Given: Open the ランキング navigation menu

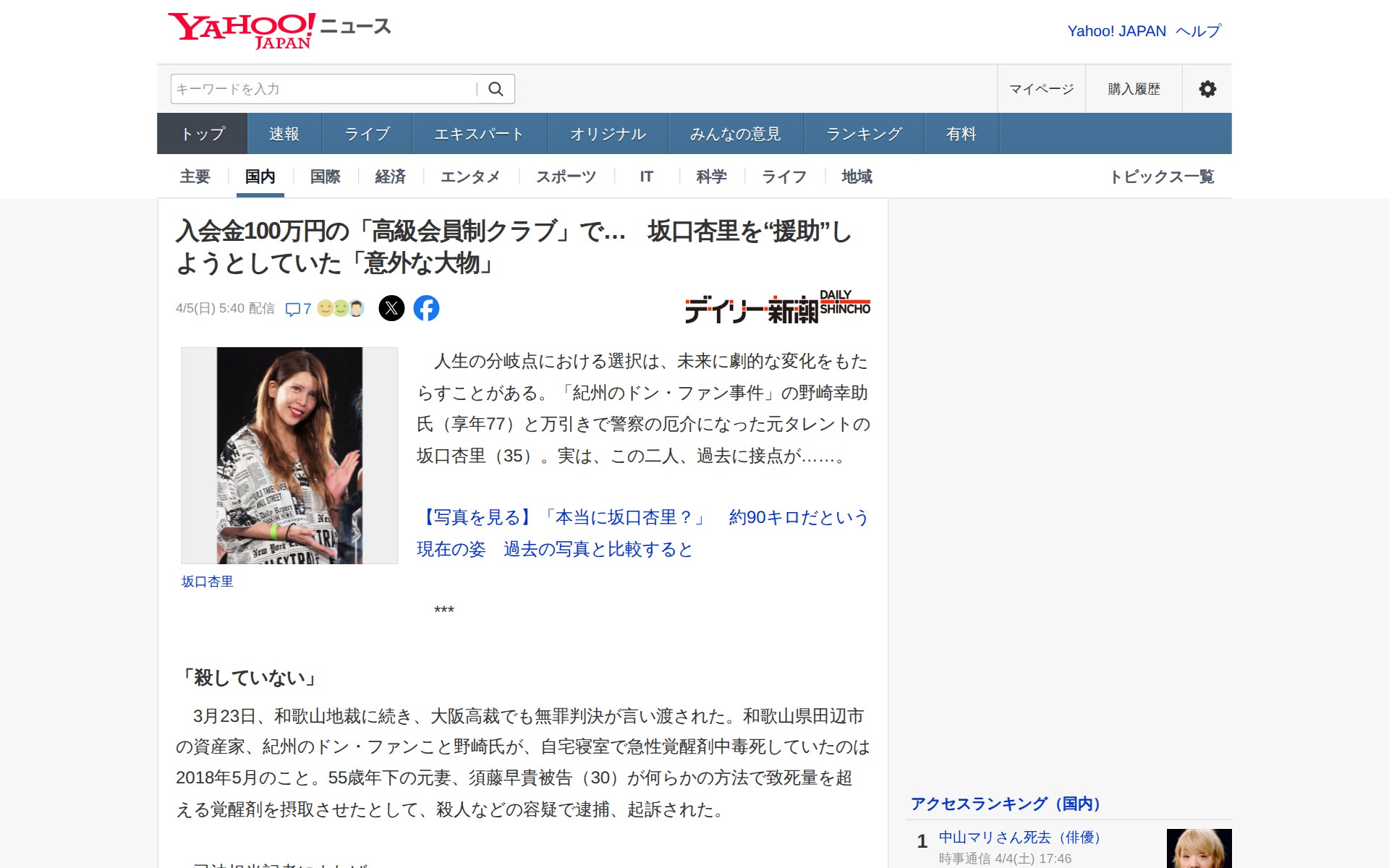Looking at the screenshot, I should (x=863, y=133).
